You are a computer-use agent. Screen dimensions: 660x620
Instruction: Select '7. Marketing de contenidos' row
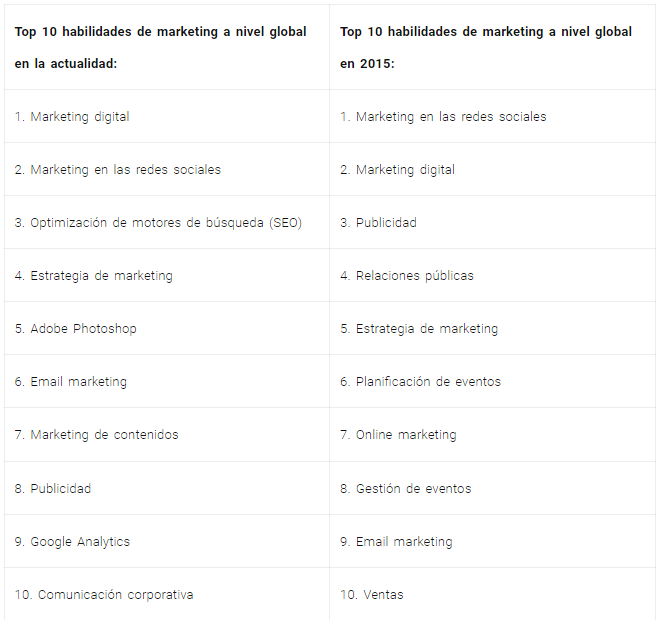coord(167,434)
